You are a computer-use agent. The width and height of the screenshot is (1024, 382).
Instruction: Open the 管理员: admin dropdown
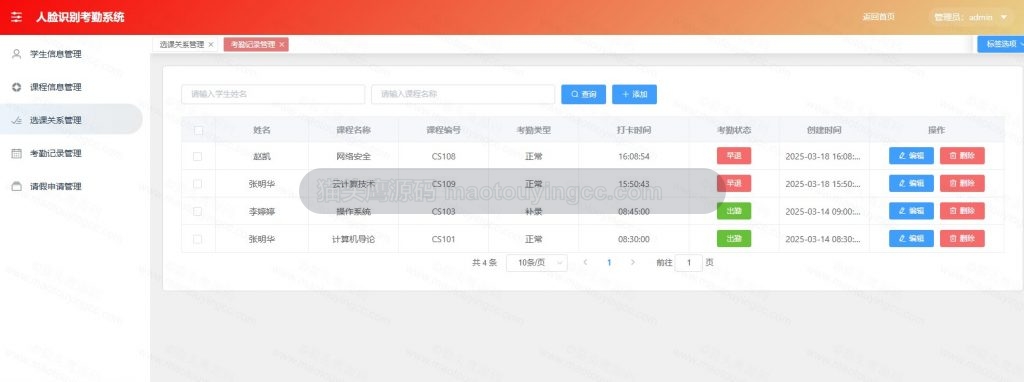pyautogui.click(x=971, y=18)
